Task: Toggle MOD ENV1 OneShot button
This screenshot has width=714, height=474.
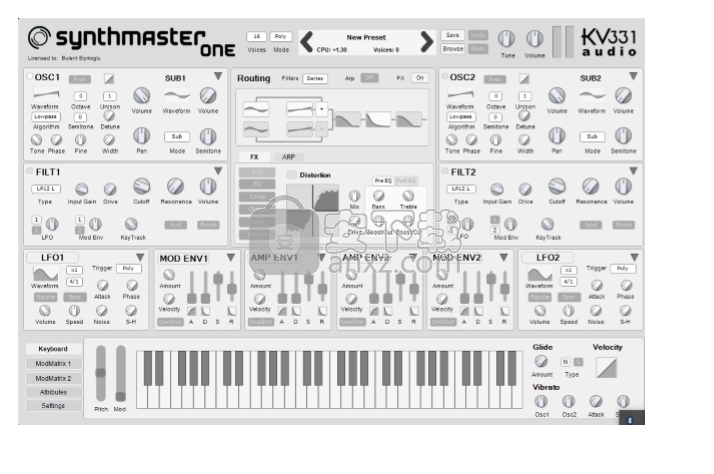Action: (170, 322)
